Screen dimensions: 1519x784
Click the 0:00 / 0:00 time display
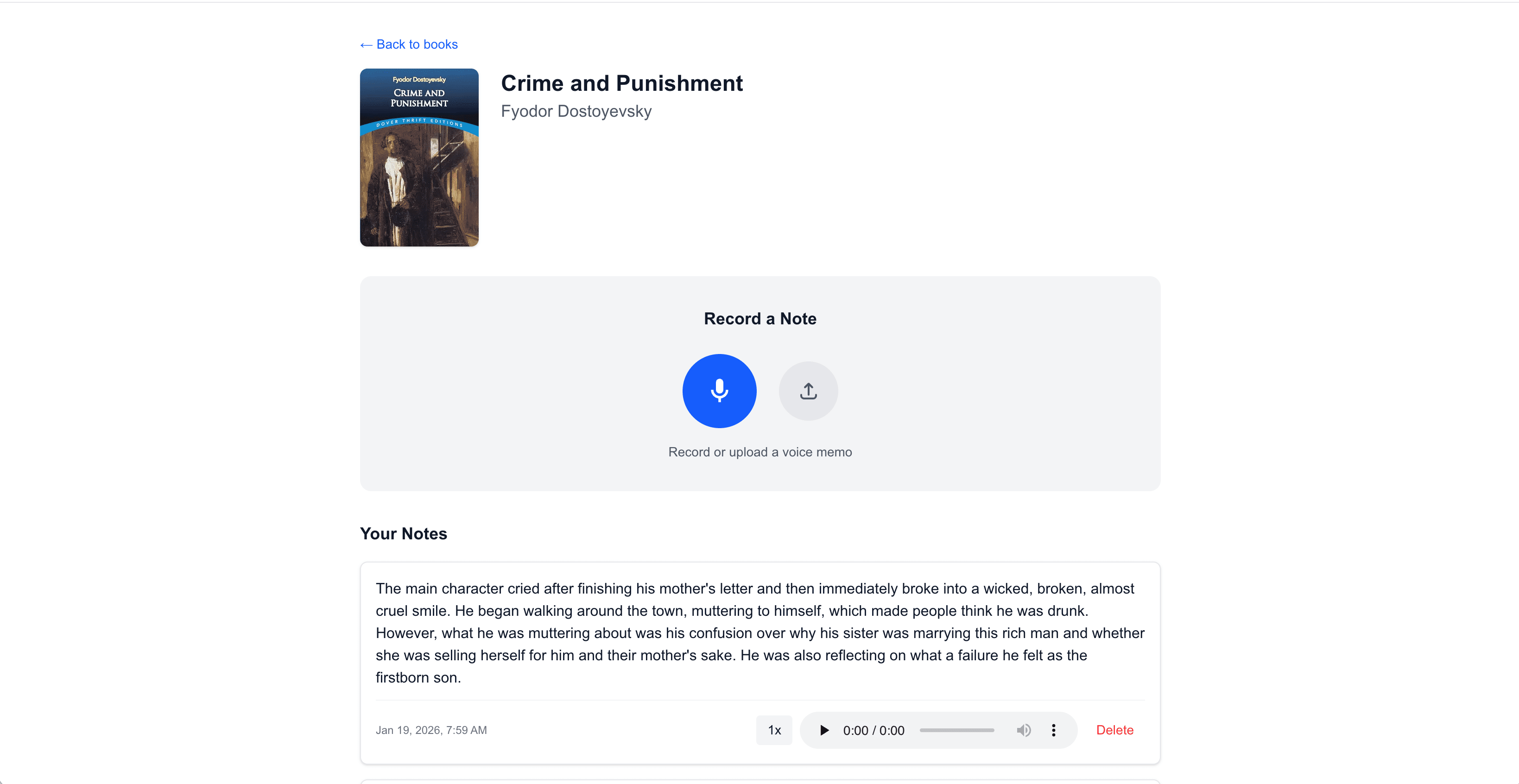coord(873,730)
